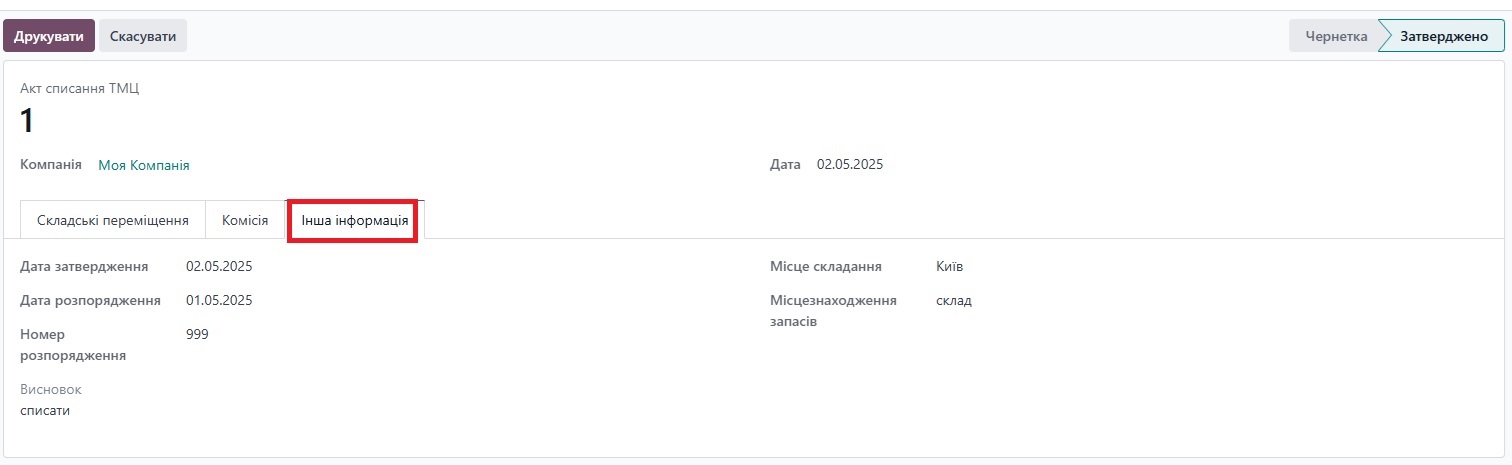Click the Акт списання ТМЦ title label
The width and height of the screenshot is (1512, 465).
tap(80, 88)
